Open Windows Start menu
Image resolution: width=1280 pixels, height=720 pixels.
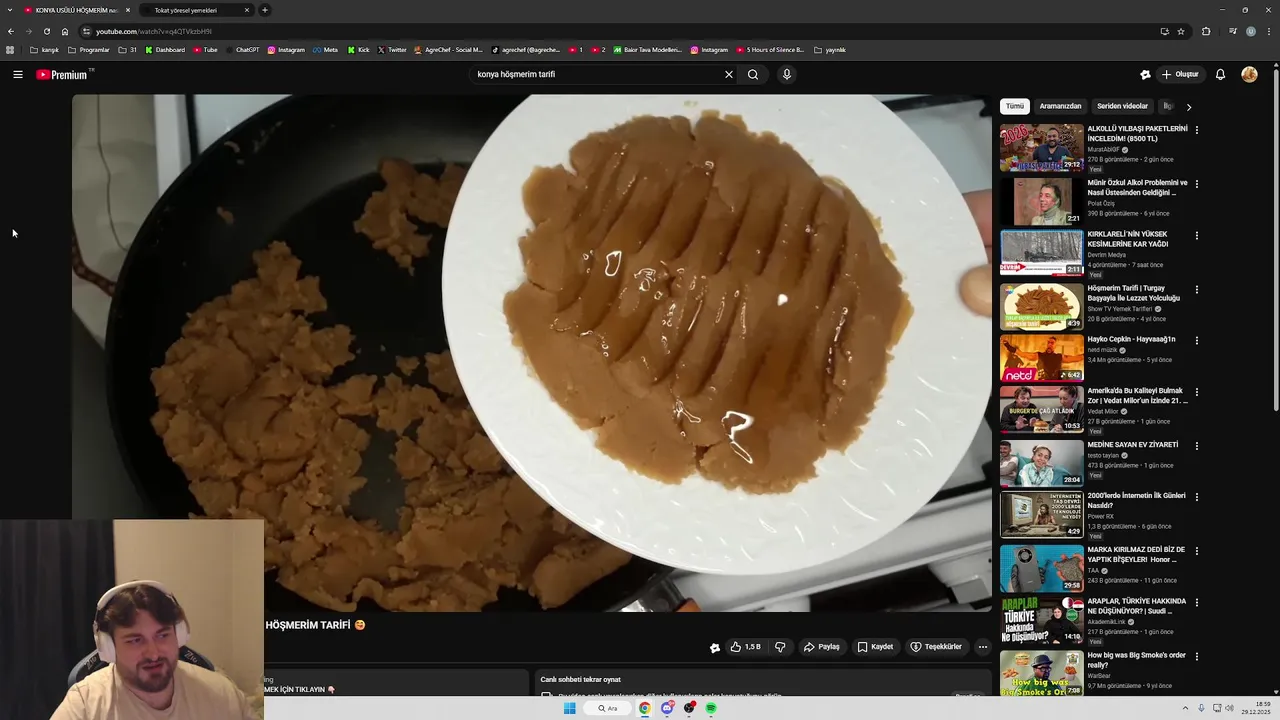[569, 708]
